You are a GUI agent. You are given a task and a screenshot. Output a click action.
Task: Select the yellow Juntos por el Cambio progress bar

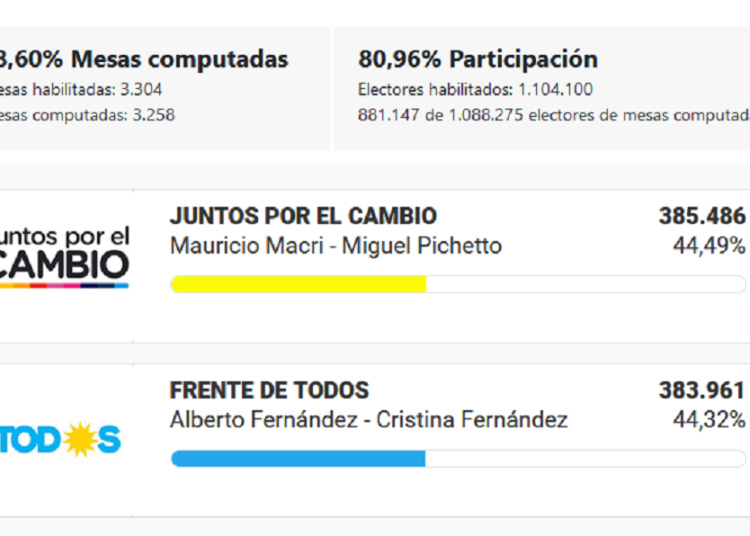tap(299, 284)
